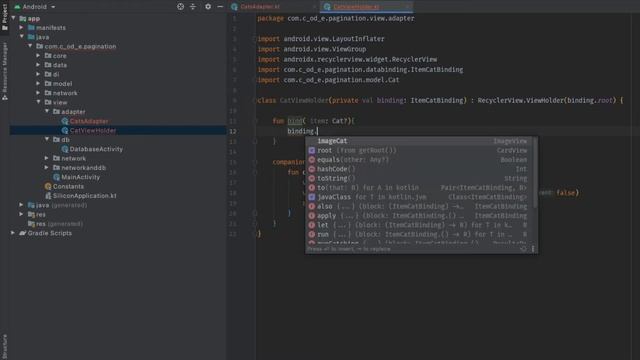Select CatsAdapter file in project tree

[x=89, y=121]
